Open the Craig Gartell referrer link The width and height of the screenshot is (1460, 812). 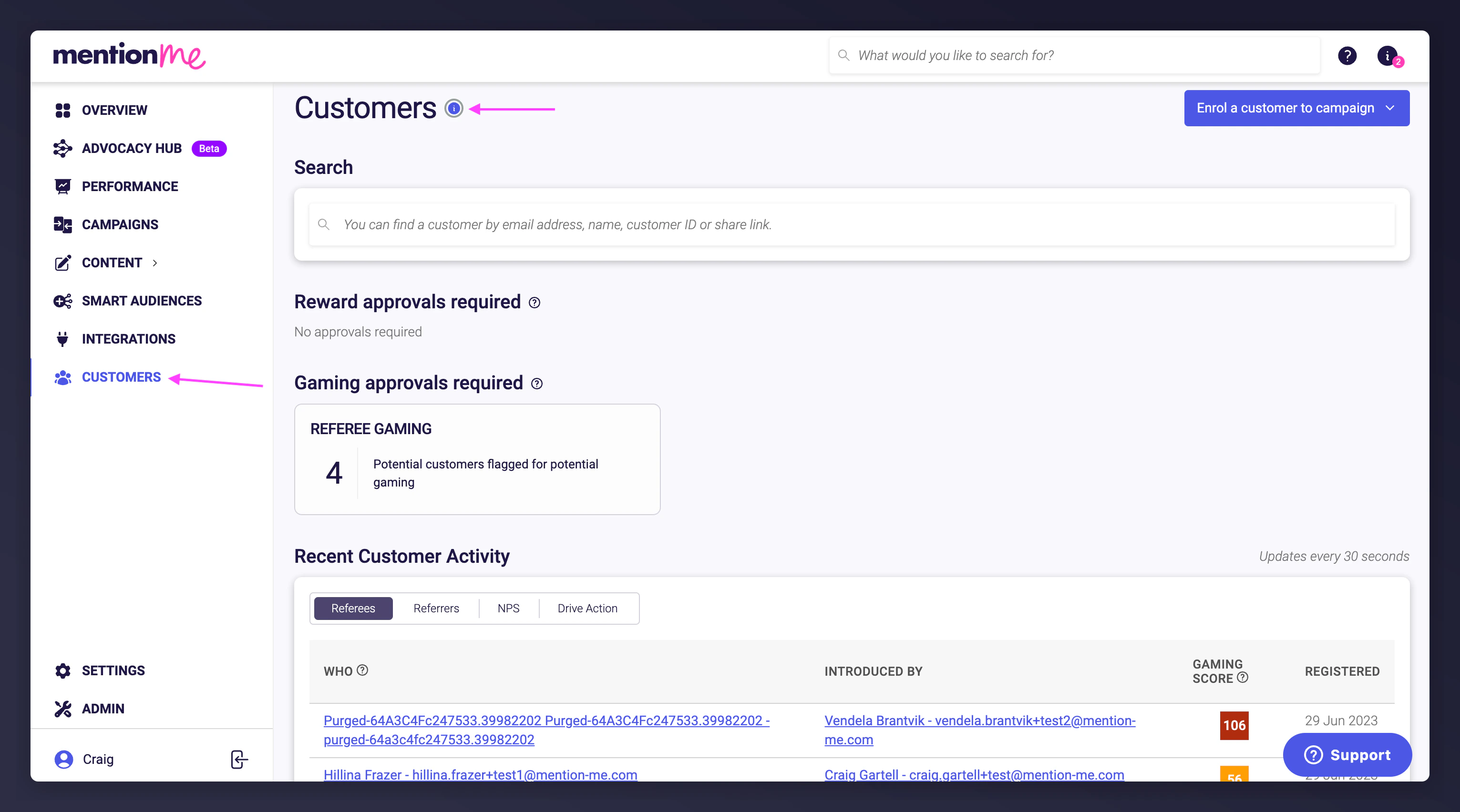pyautogui.click(x=974, y=774)
